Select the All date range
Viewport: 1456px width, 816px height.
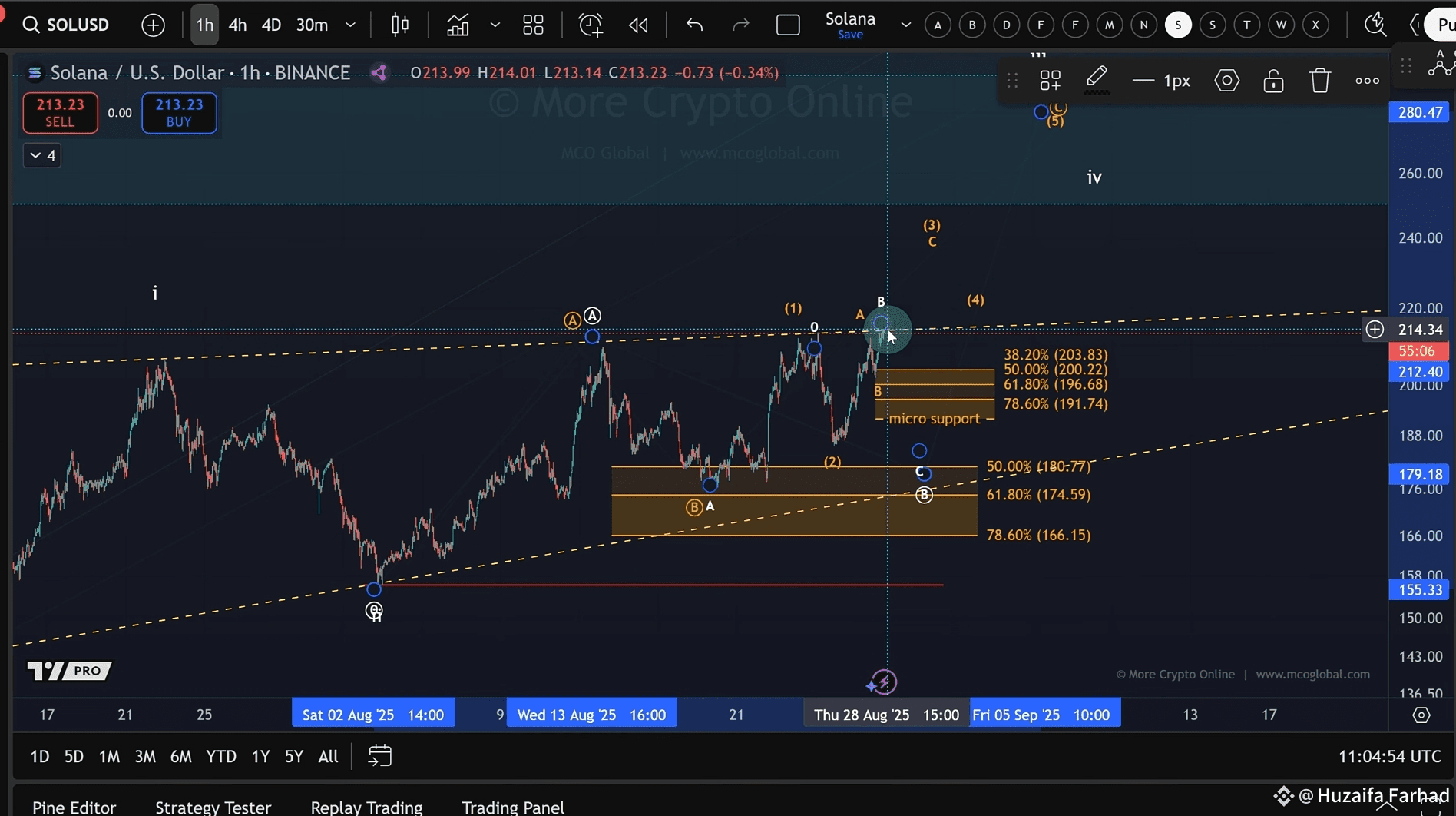click(x=328, y=756)
